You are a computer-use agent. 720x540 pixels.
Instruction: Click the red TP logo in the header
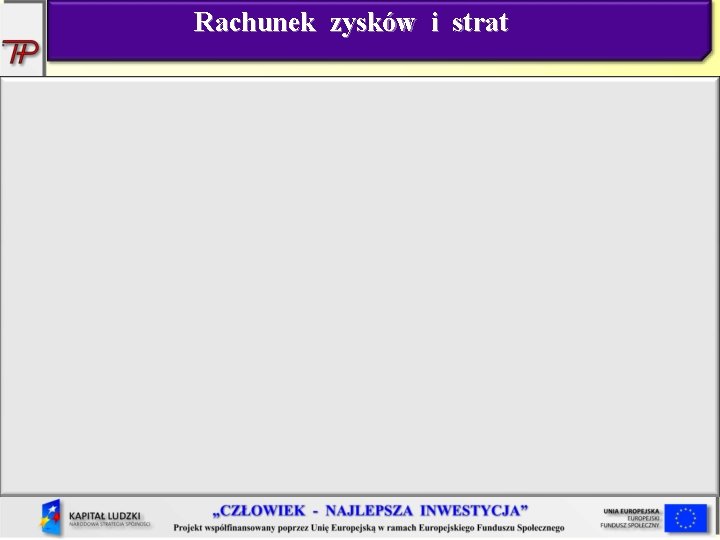tap(21, 52)
